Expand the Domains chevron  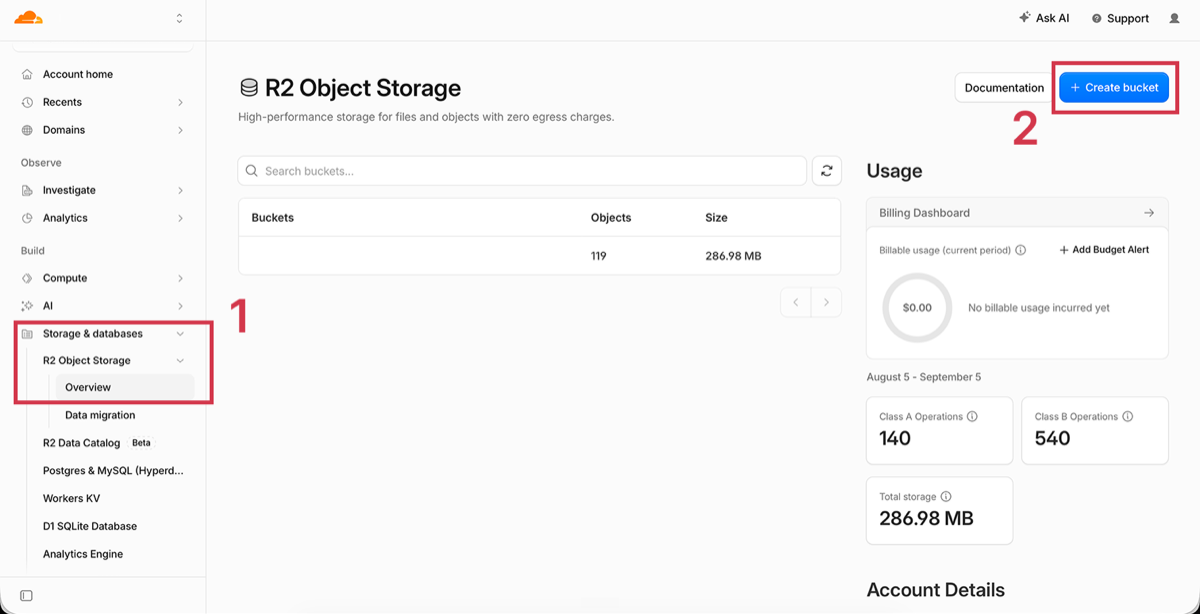click(x=180, y=130)
